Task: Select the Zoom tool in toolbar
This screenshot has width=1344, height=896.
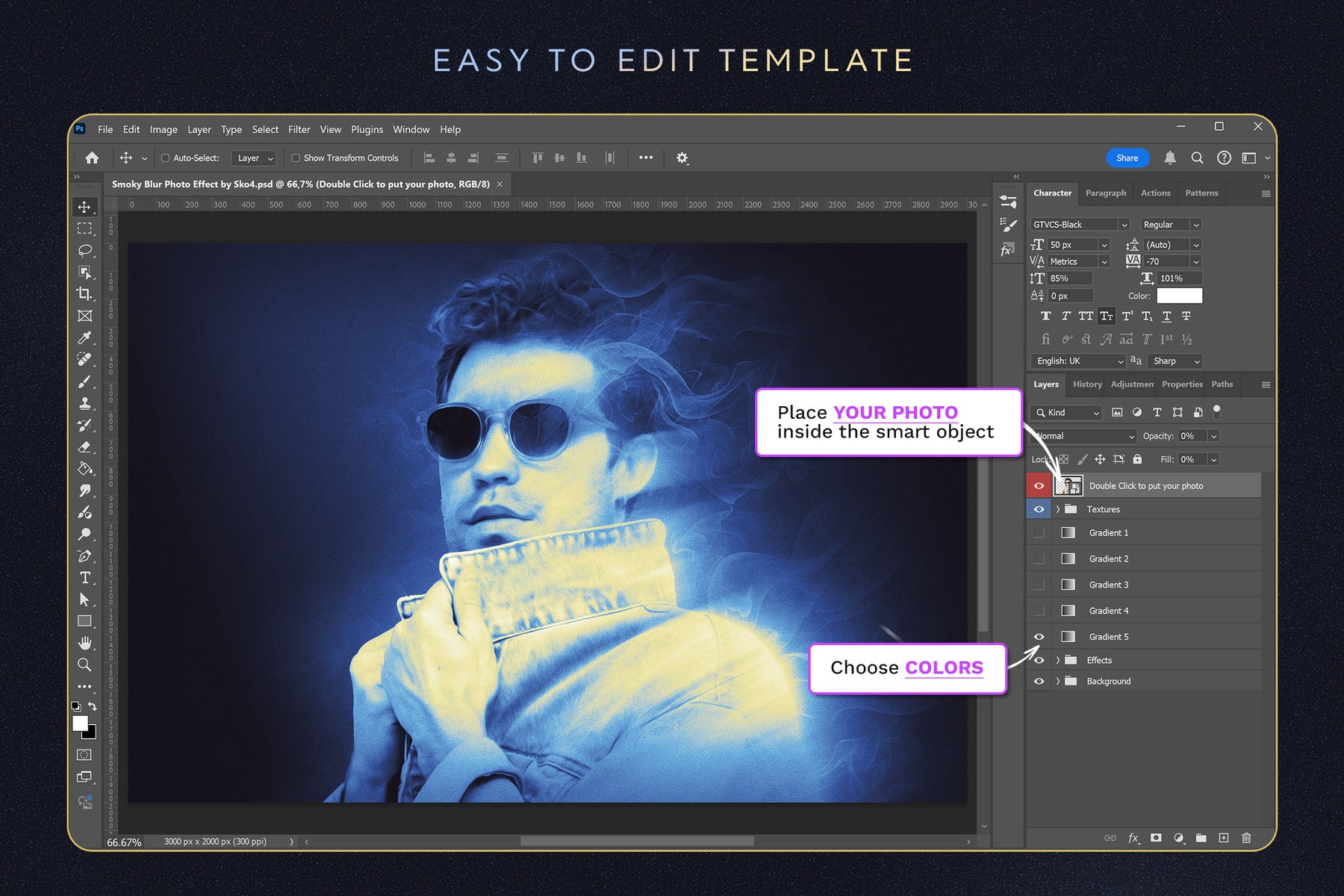Action: (x=85, y=665)
